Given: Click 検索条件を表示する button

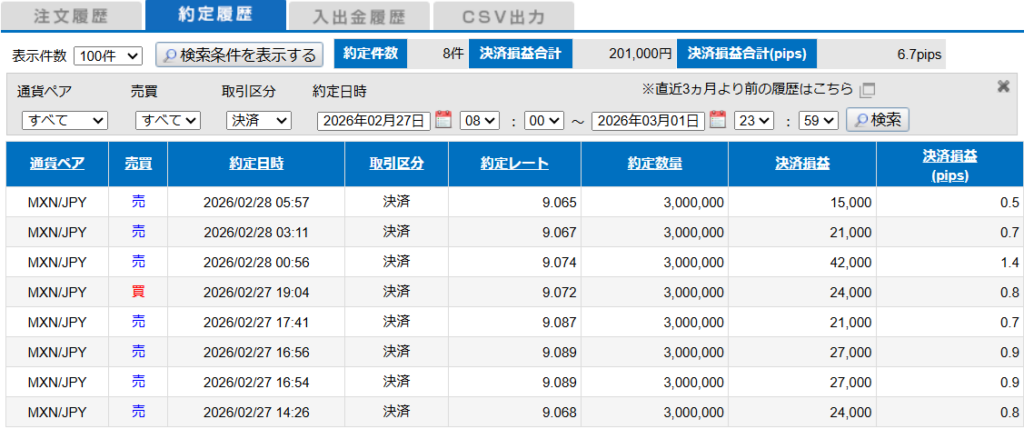Looking at the screenshot, I should pyautogui.click(x=239, y=55).
